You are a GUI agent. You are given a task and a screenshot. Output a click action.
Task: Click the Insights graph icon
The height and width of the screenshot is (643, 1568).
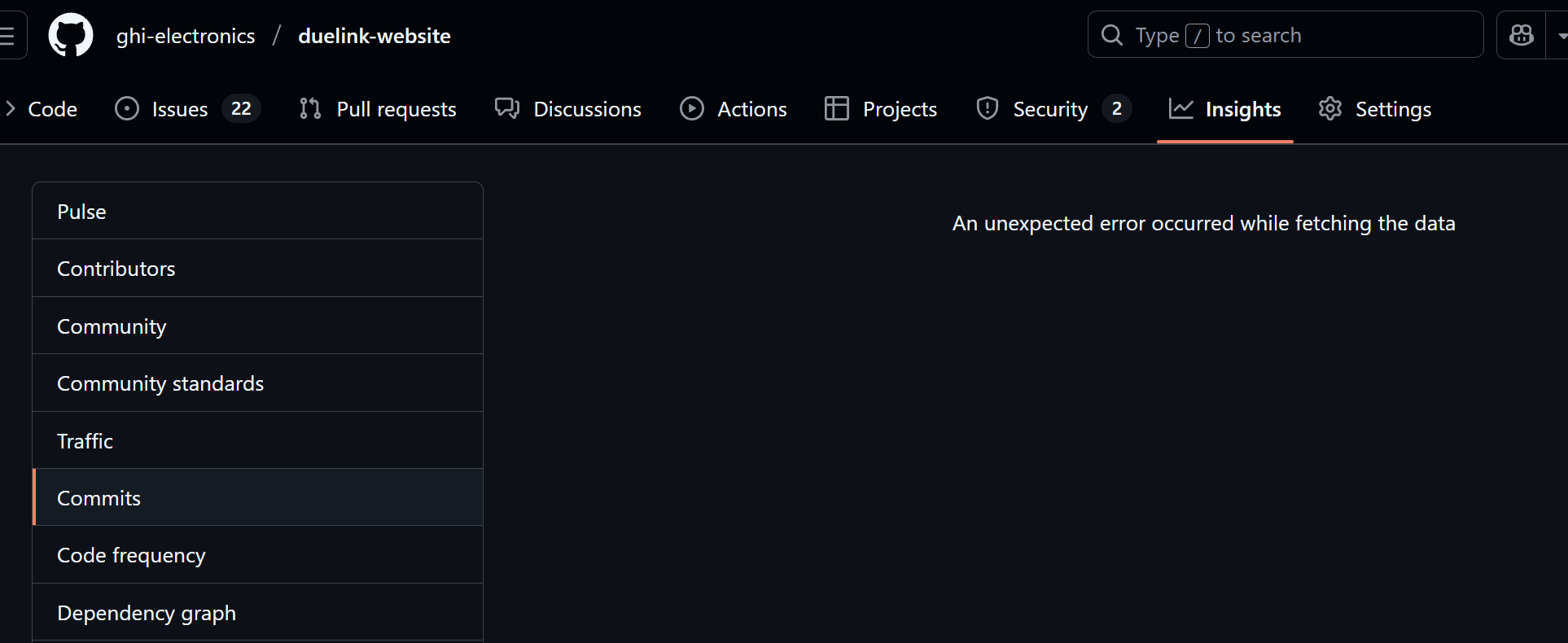pyautogui.click(x=1180, y=109)
